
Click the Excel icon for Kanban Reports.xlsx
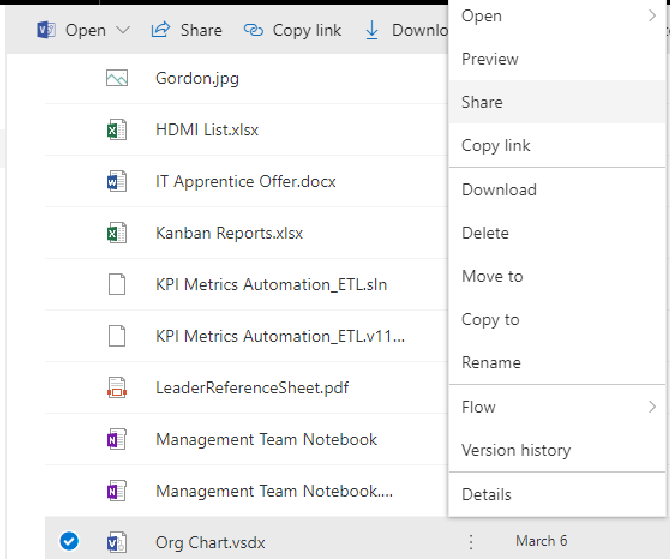point(117,233)
